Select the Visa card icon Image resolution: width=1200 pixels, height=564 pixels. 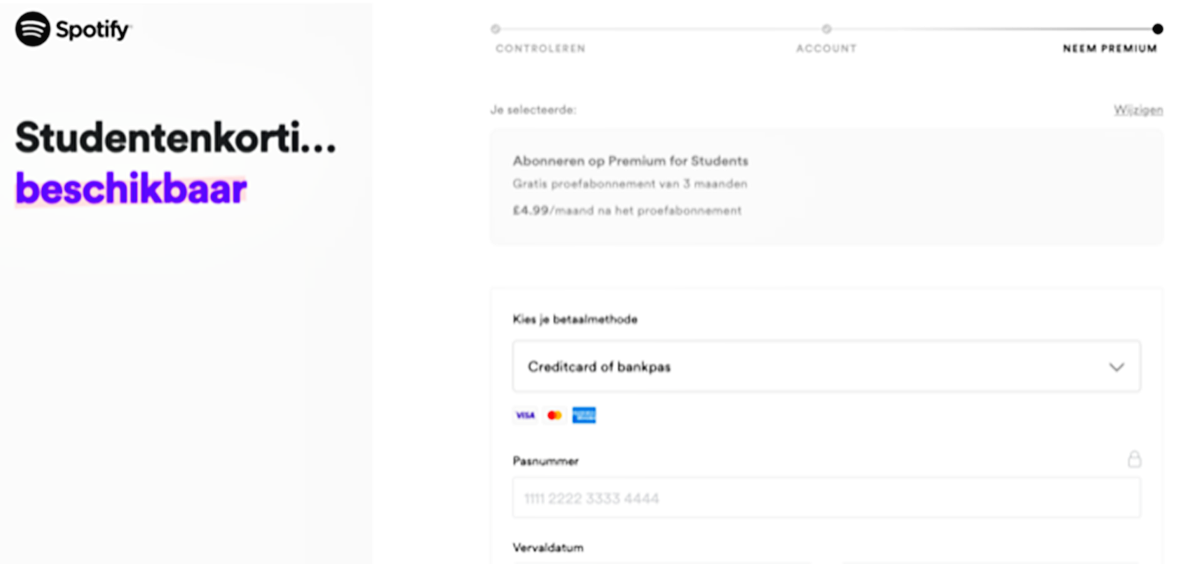tap(525, 415)
